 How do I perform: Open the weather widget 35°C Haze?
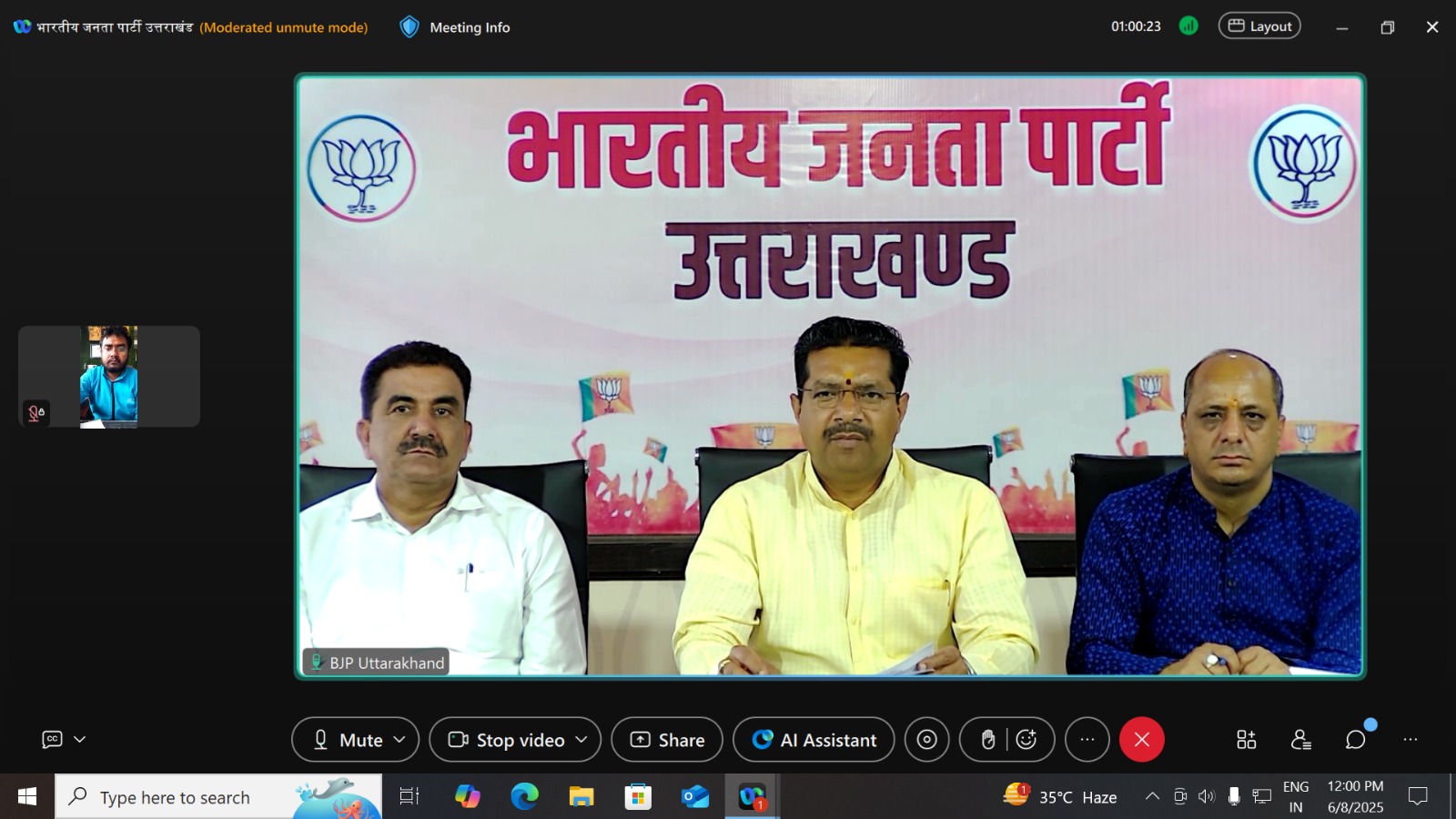(1060, 796)
